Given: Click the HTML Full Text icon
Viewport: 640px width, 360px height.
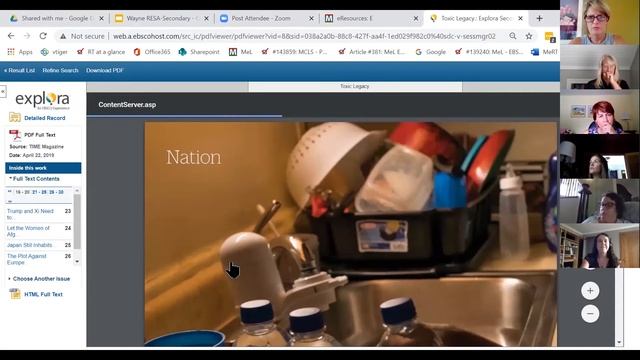Looking at the screenshot, I should pyautogui.click(x=15, y=294).
